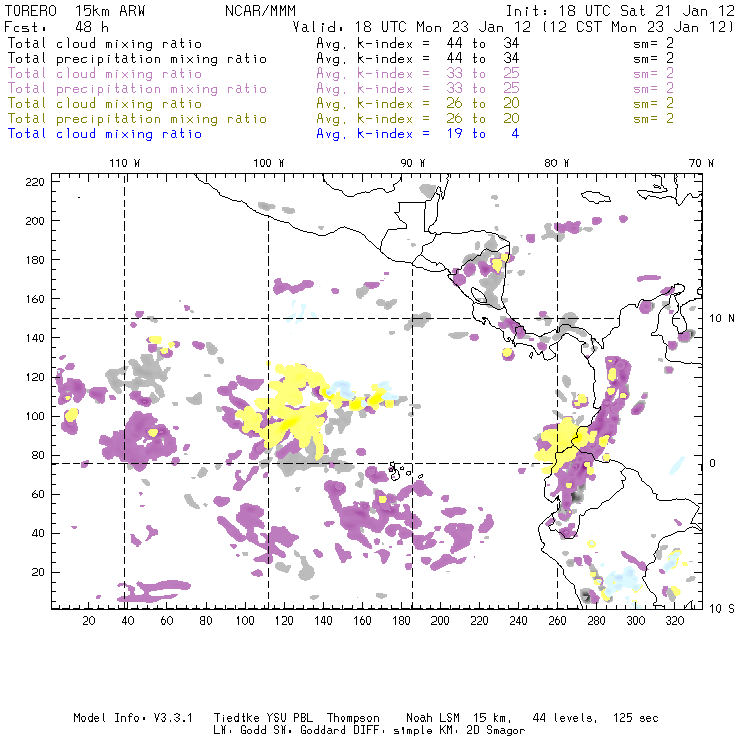740x740 pixels.
Task: Click 'sm= 2' on olive precipitation row
Action: (x=653, y=118)
